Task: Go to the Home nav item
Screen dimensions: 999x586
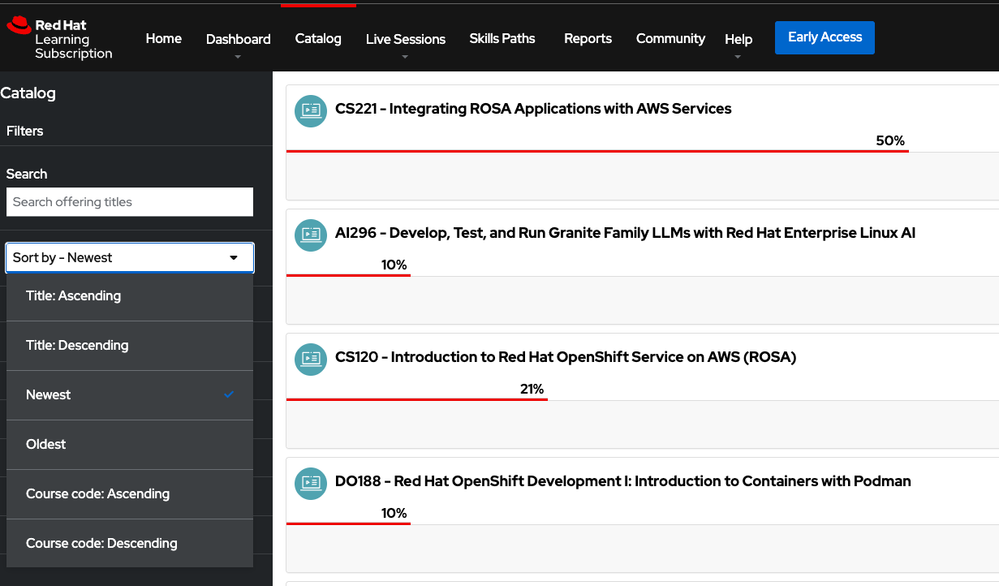Action: point(163,39)
